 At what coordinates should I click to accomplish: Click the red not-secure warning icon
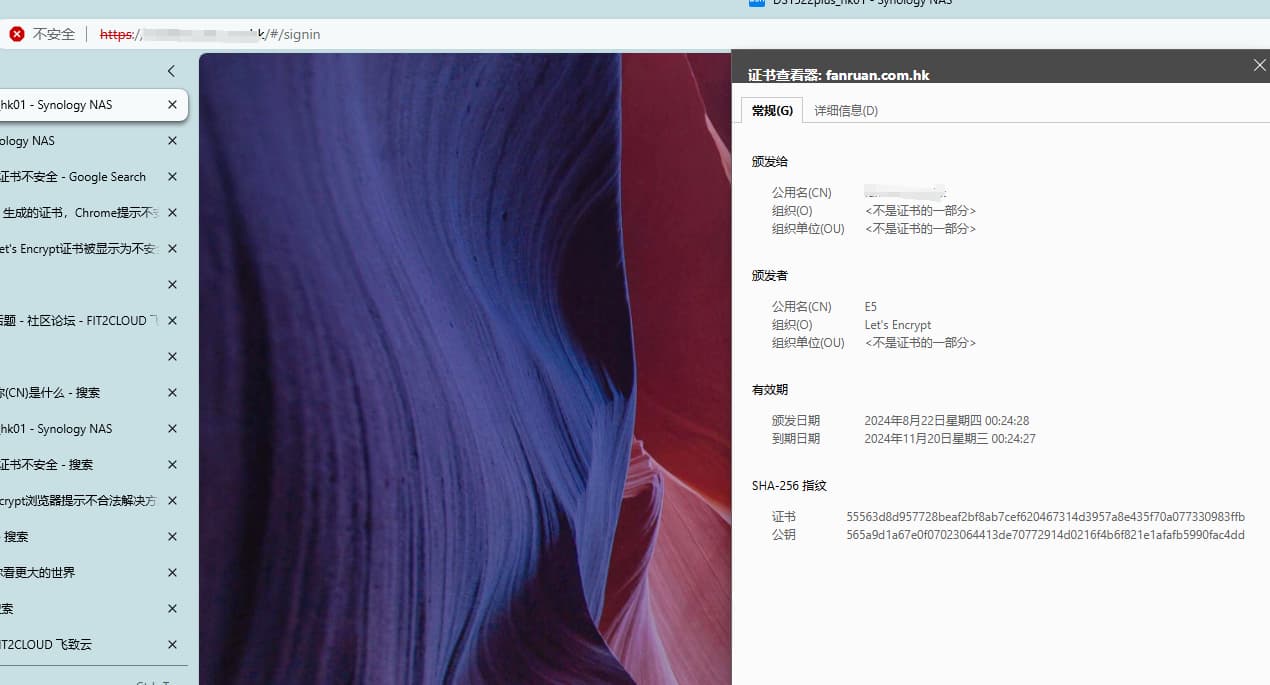tap(17, 34)
